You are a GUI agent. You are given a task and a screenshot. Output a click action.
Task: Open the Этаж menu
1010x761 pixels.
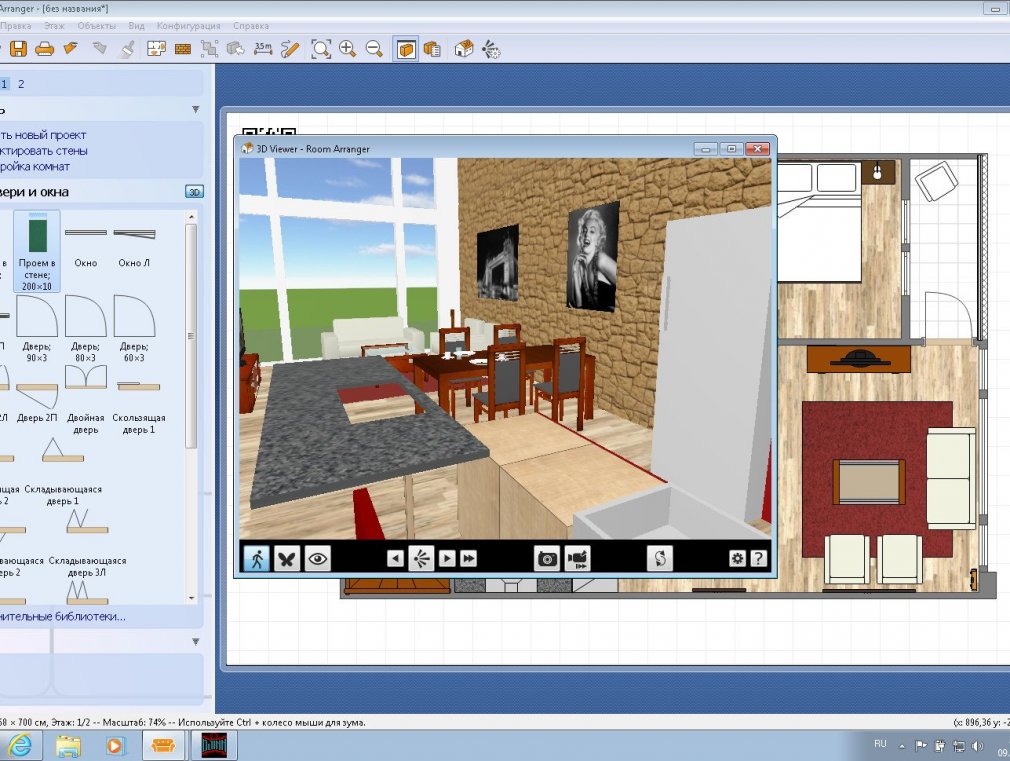54,26
